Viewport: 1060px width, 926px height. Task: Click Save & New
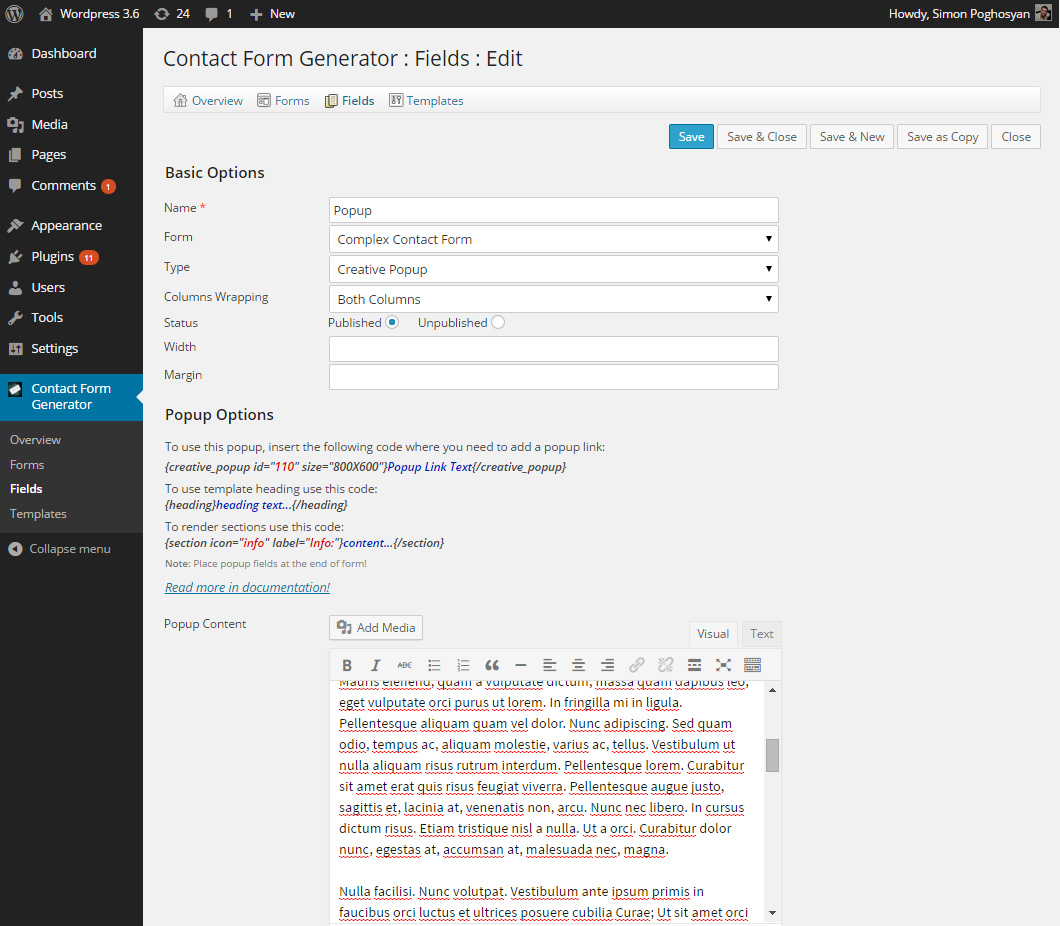point(852,137)
